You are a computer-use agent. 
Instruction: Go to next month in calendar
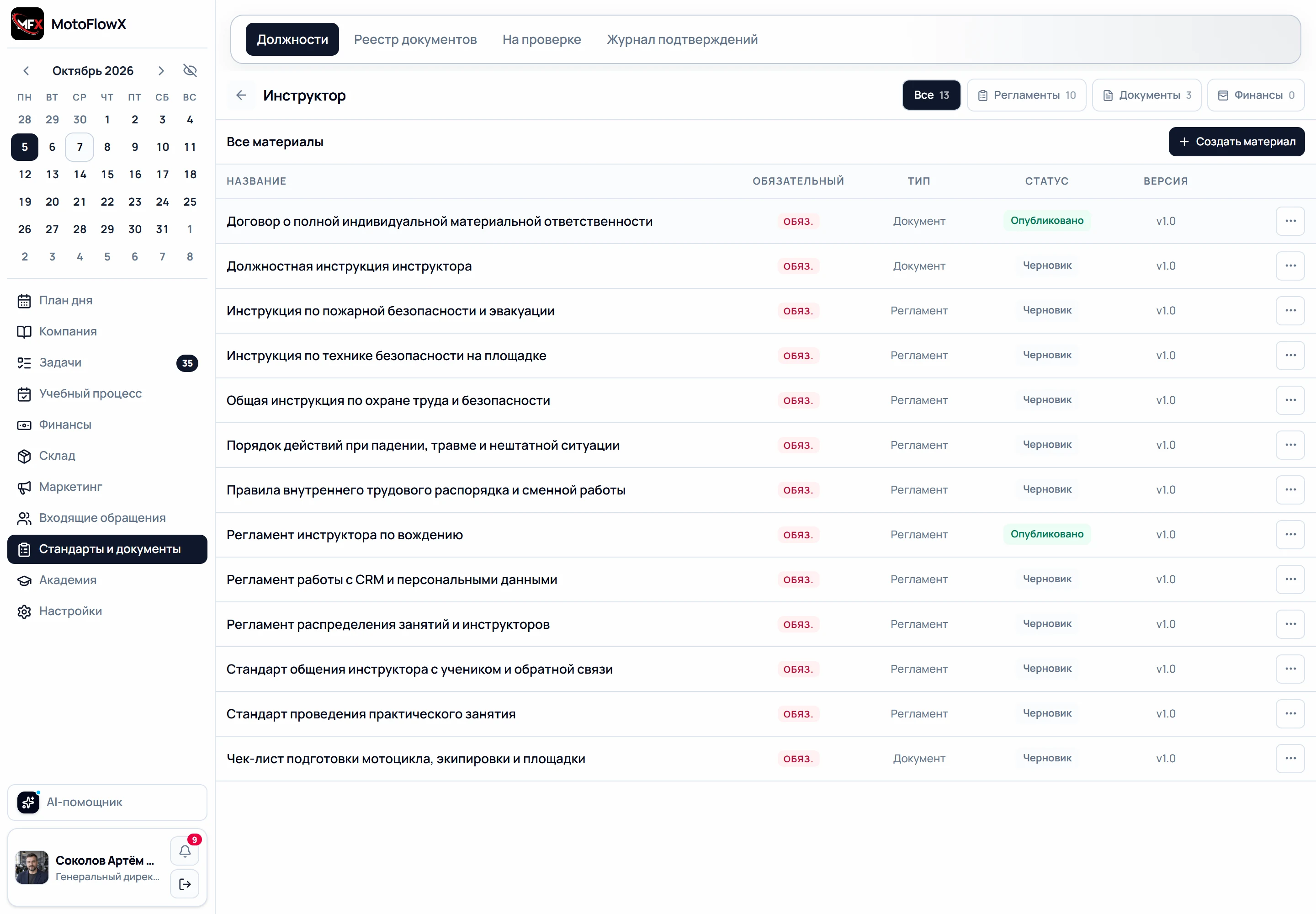pos(161,70)
